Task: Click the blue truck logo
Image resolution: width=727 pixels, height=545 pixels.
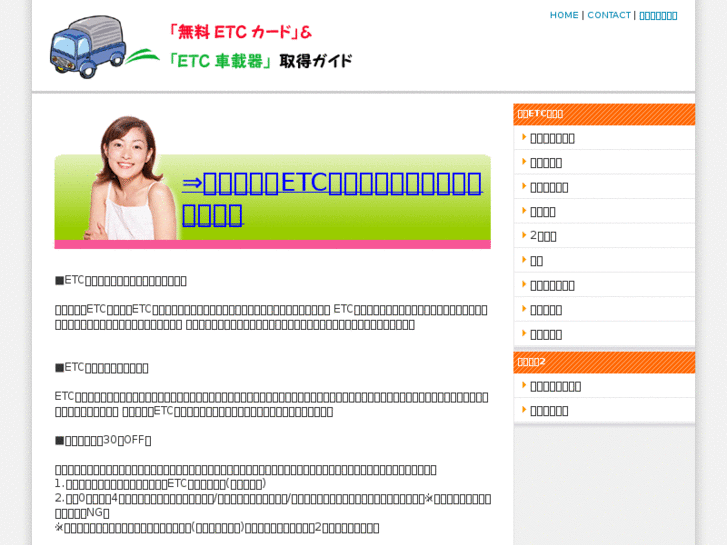Action: (x=89, y=47)
